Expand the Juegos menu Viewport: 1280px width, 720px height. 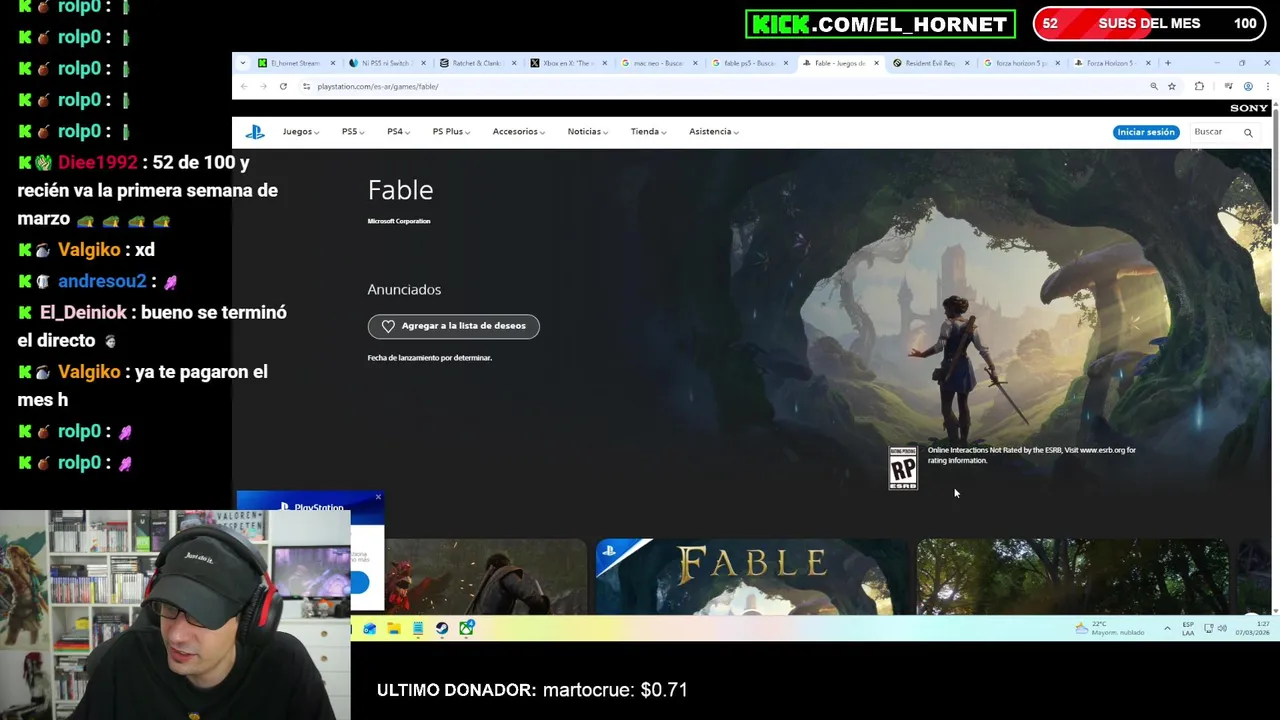click(x=301, y=132)
